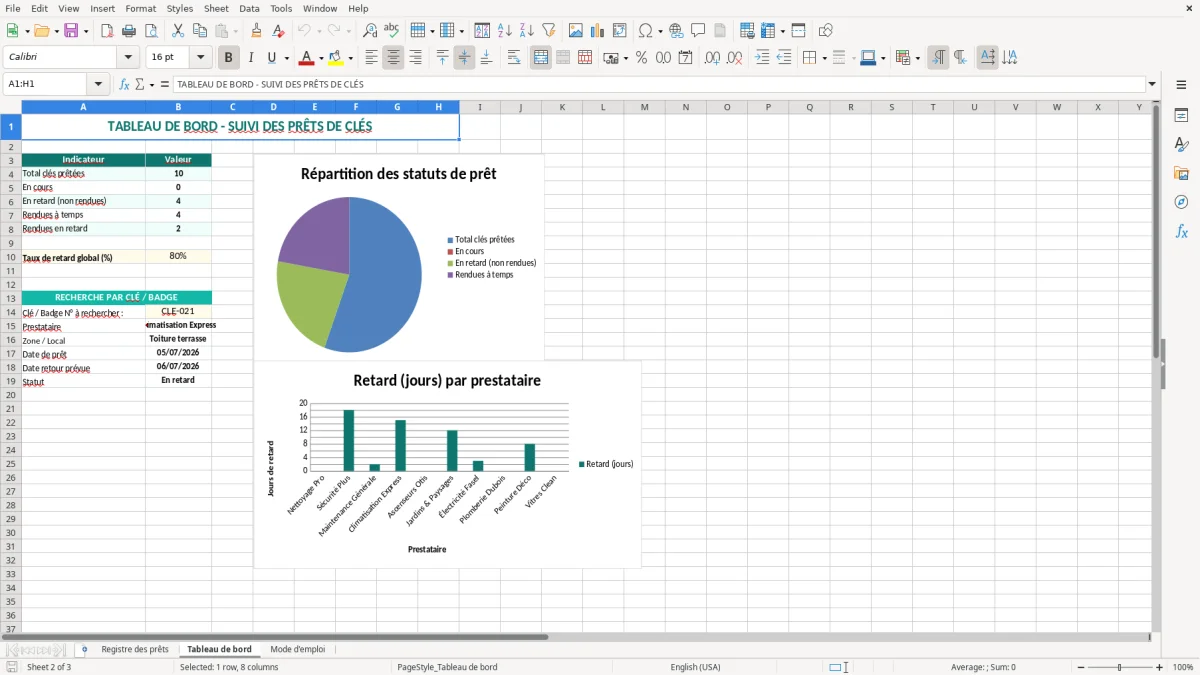This screenshot has width=1200, height=675.
Task: Apply the yellow background highlight swatch
Action: (x=337, y=58)
